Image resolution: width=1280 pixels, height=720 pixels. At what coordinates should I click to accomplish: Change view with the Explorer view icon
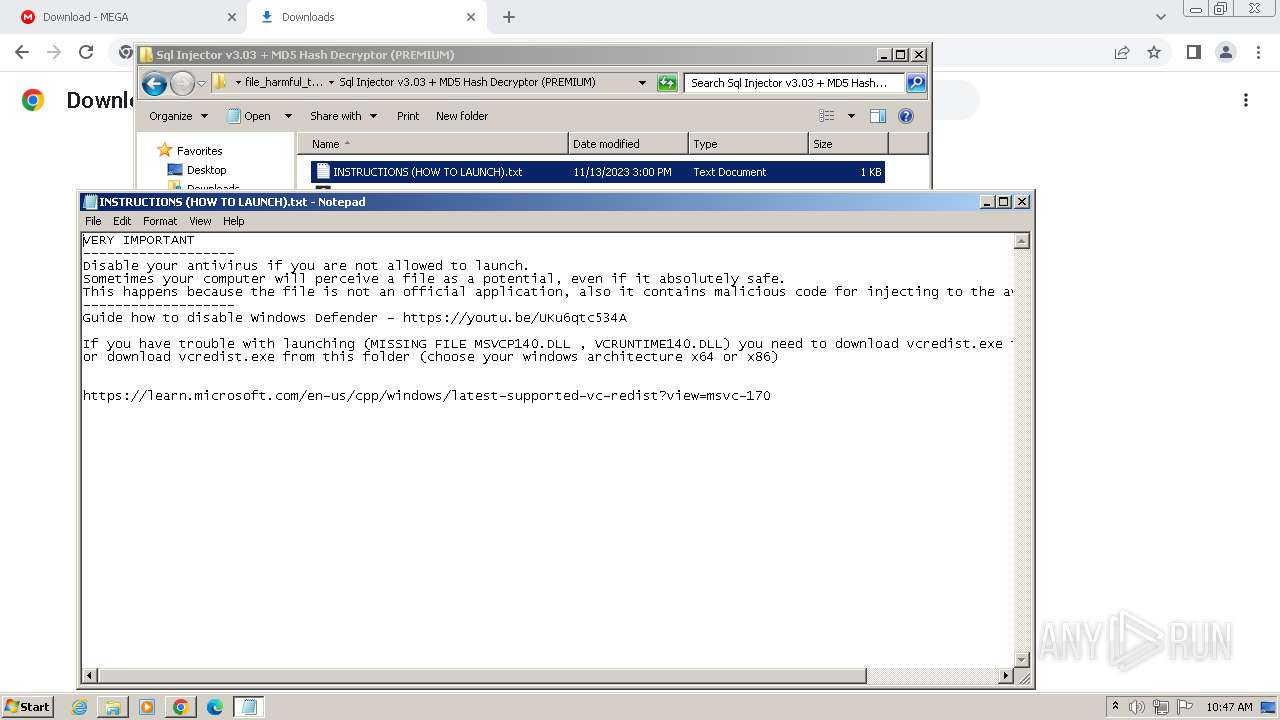click(x=826, y=116)
